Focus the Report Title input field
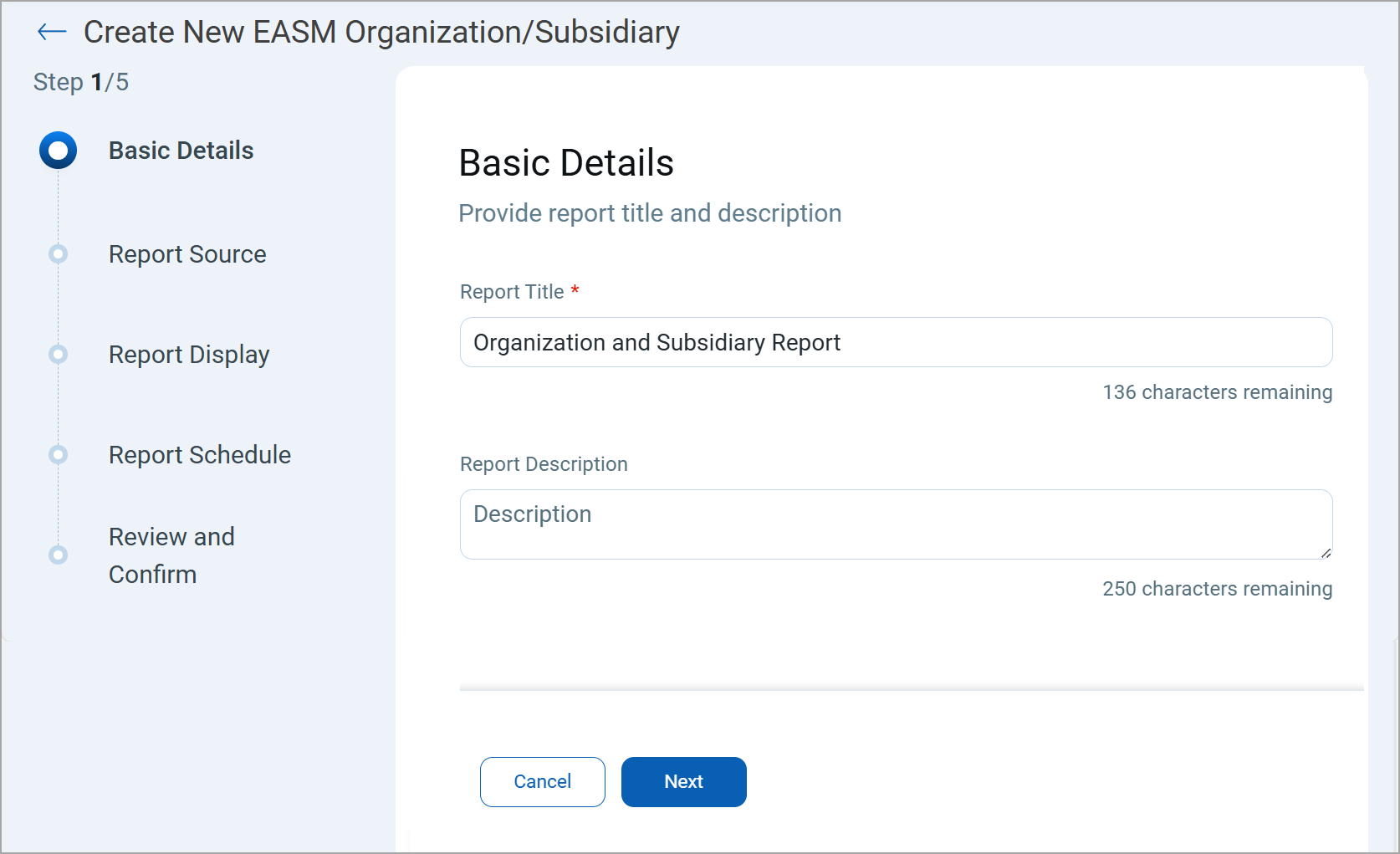 tap(895, 342)
